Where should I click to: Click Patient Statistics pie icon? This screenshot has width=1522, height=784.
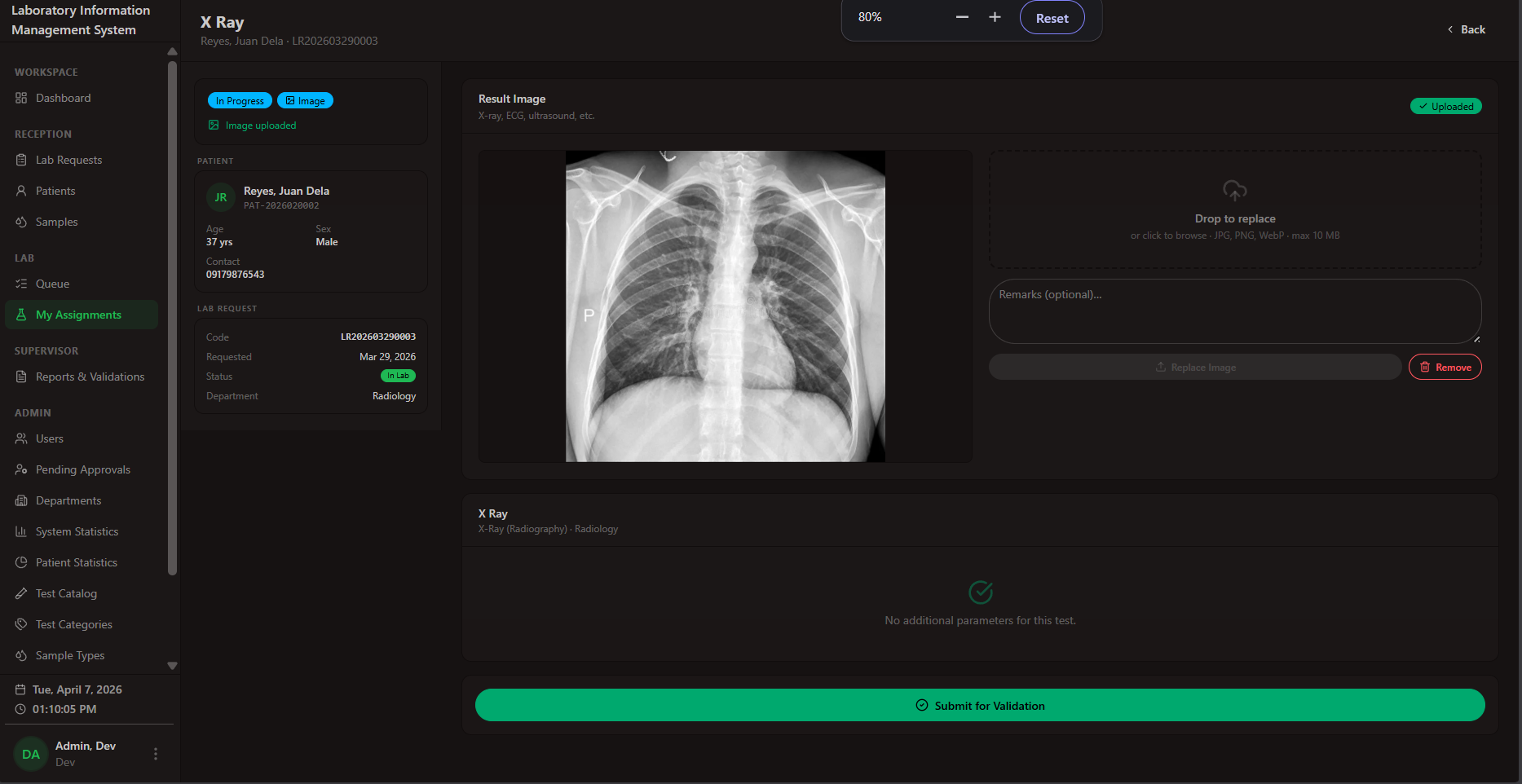pos(21,562)
